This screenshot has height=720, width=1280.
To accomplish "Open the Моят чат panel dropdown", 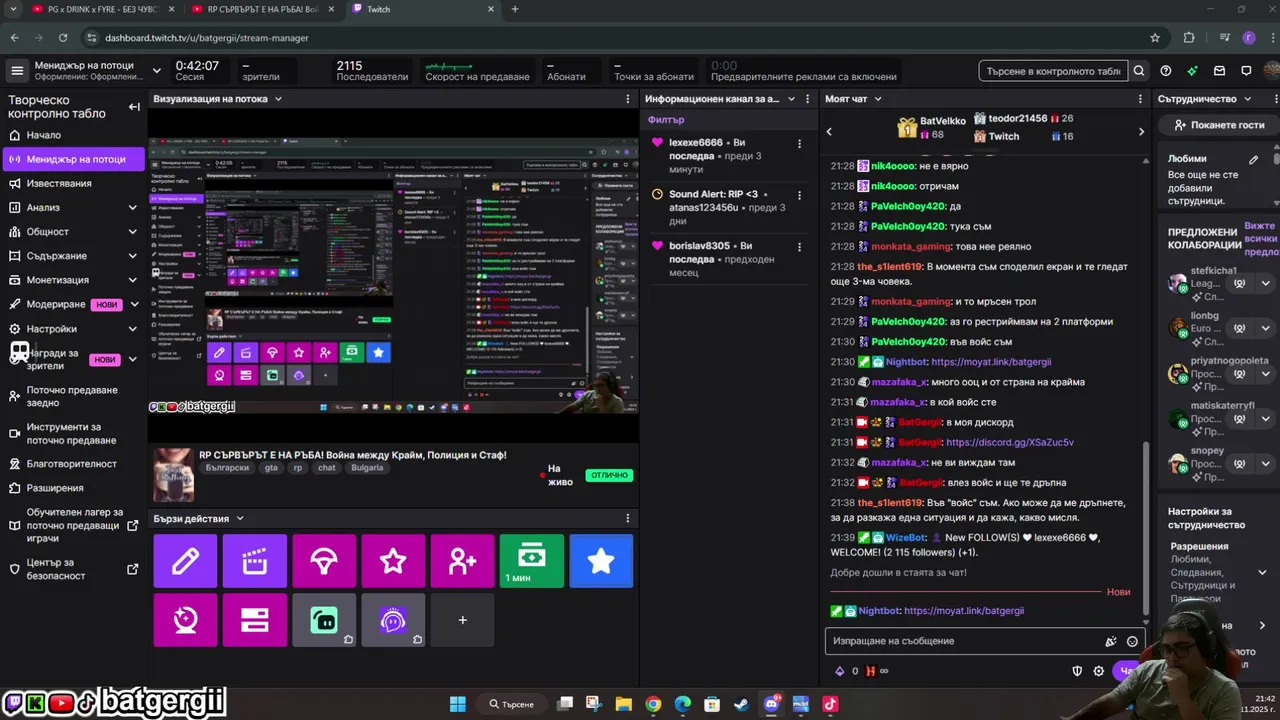I will pos(877,99).
